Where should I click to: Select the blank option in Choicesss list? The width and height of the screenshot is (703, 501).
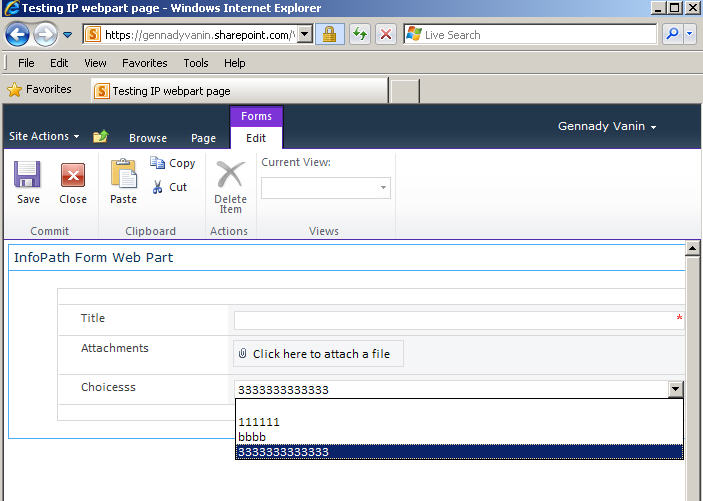[x=459, y=407]
